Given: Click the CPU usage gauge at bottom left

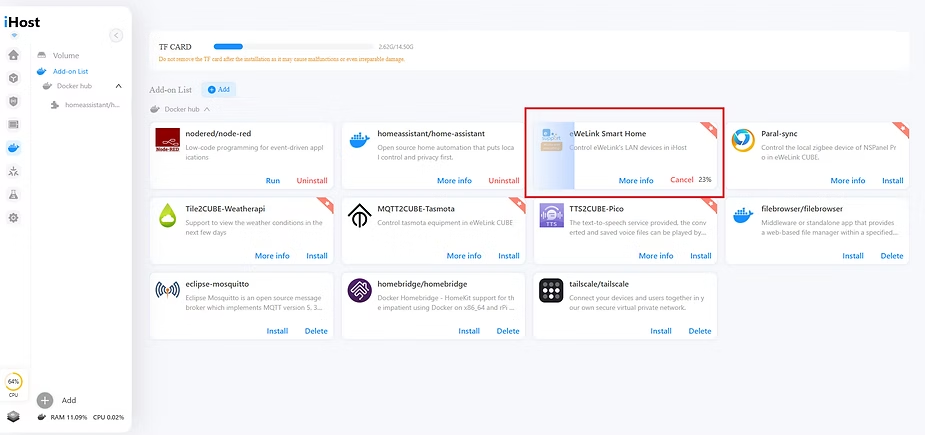Looking at the screenshot, I should coord(13,382).
